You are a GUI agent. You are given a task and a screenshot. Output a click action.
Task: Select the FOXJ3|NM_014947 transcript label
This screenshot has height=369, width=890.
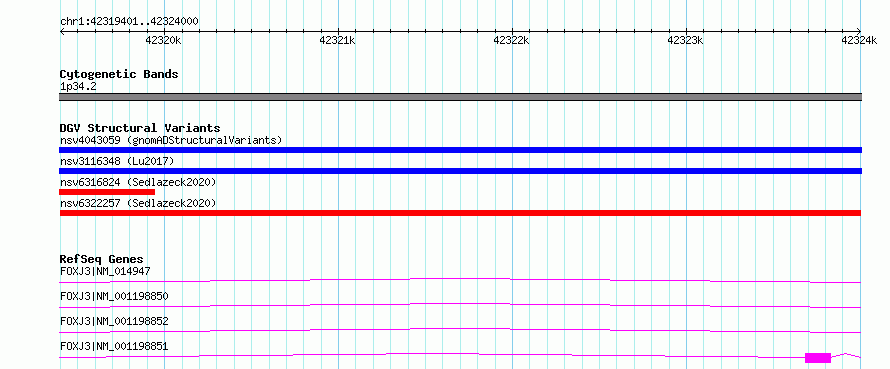tap(105, 271)
